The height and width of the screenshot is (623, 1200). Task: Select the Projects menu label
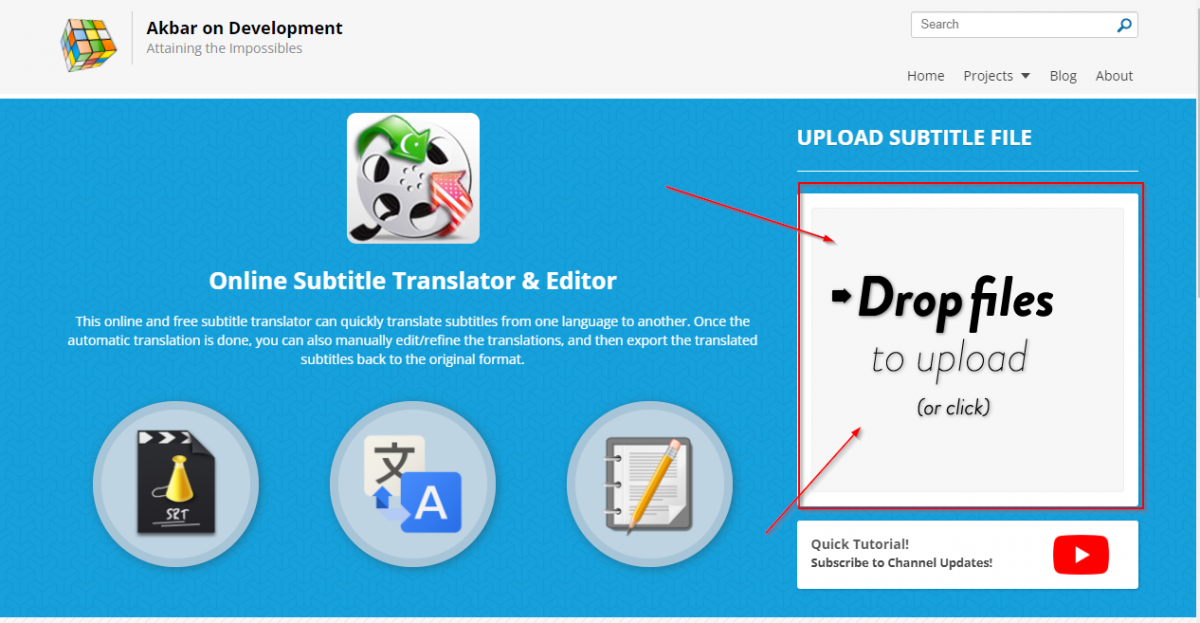tap(988, 76)
